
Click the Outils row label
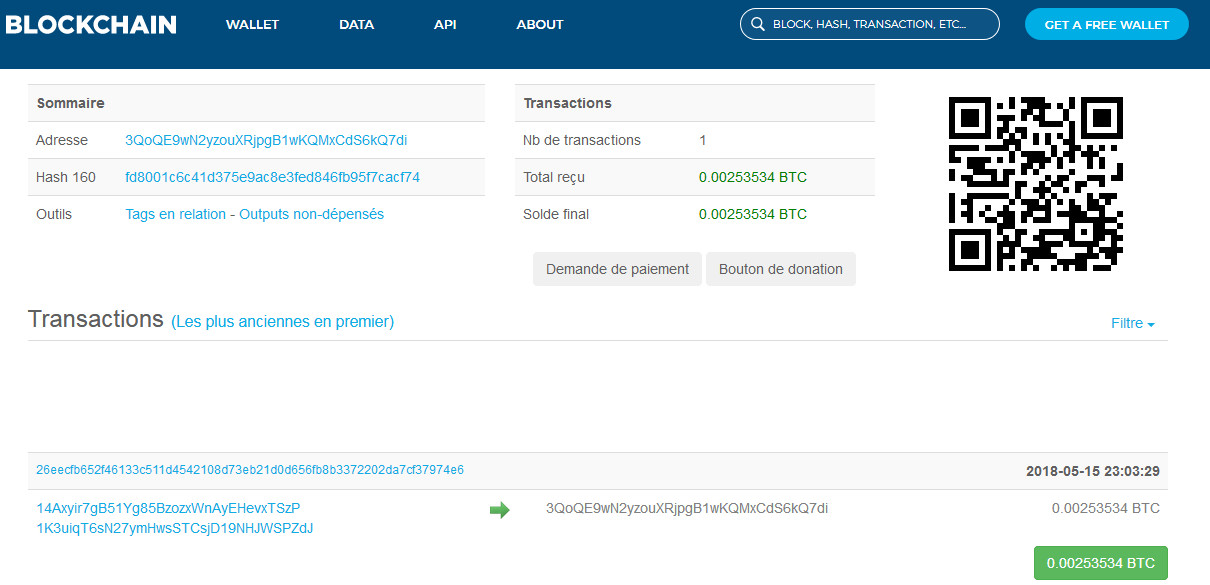(x=54, y=214)
